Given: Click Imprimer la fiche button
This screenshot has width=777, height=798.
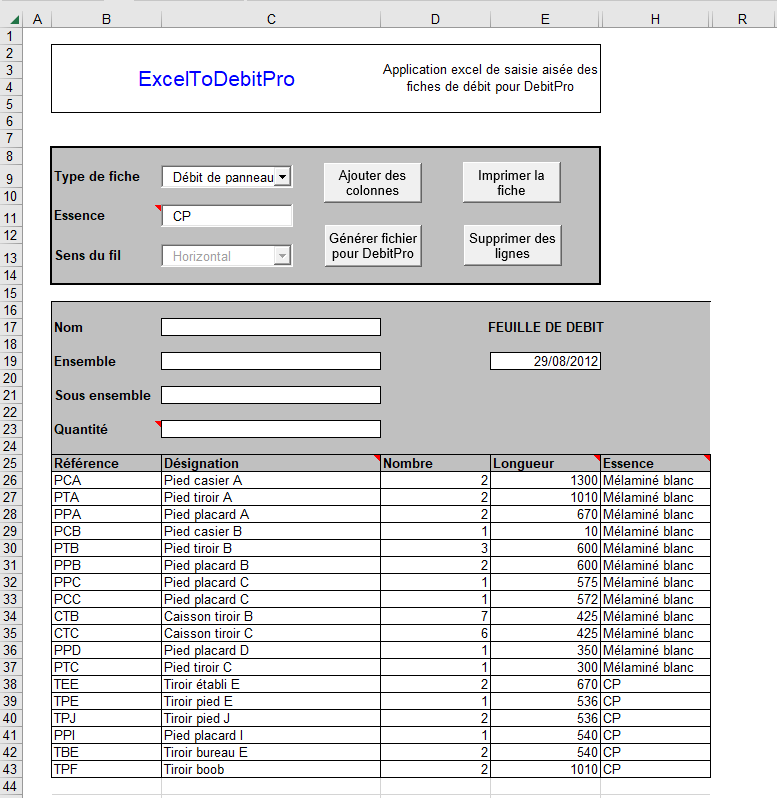Looking at the screenshot, I should tap(511, 183).
